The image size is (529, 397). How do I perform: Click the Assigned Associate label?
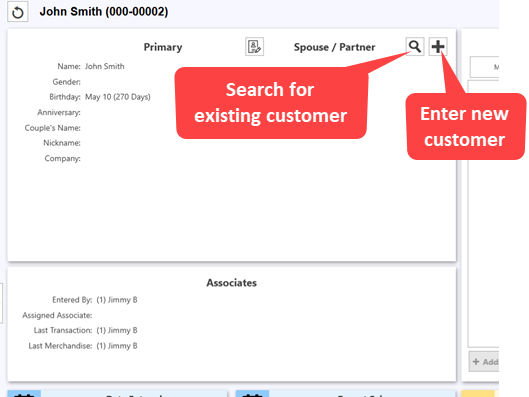point(57,315)
